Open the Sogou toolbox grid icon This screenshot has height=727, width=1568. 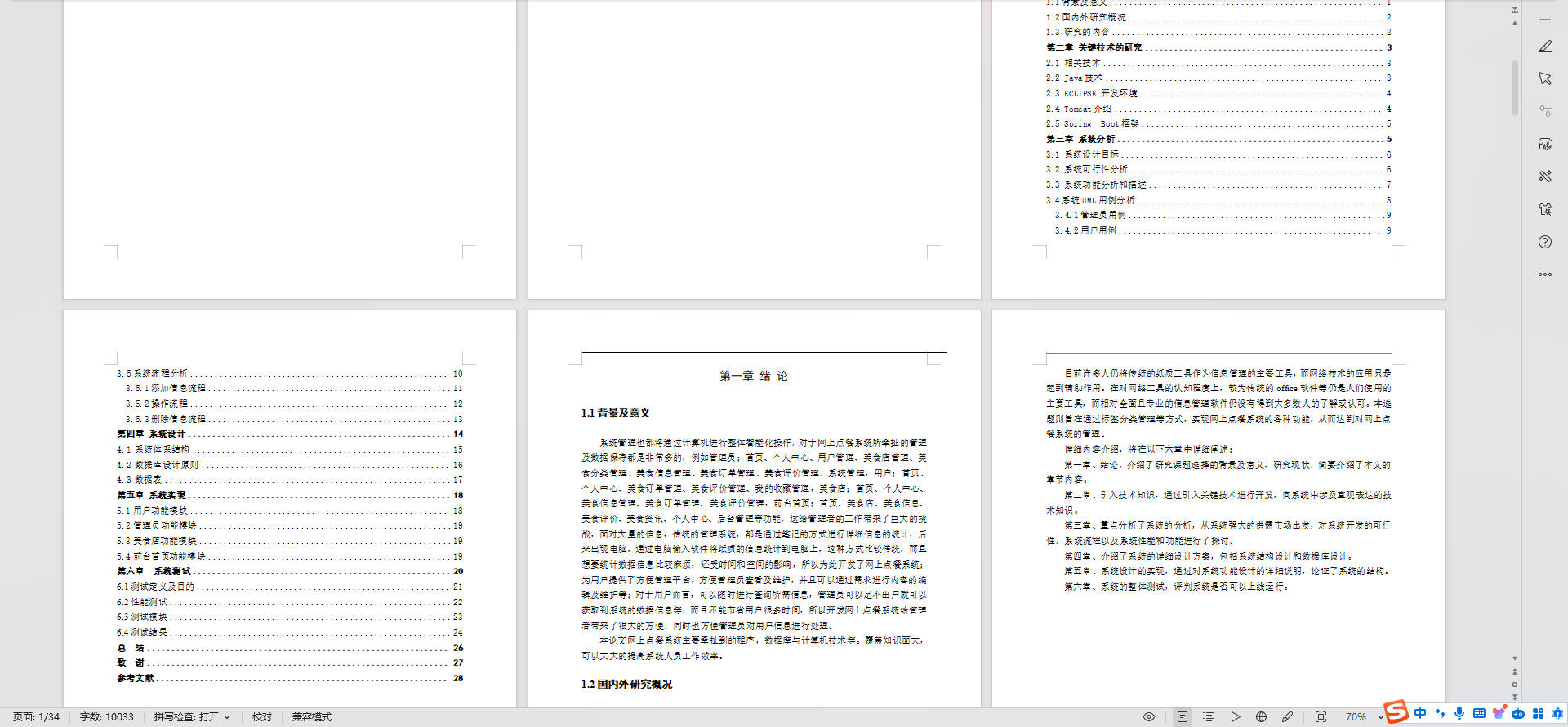click(1538, 713)
